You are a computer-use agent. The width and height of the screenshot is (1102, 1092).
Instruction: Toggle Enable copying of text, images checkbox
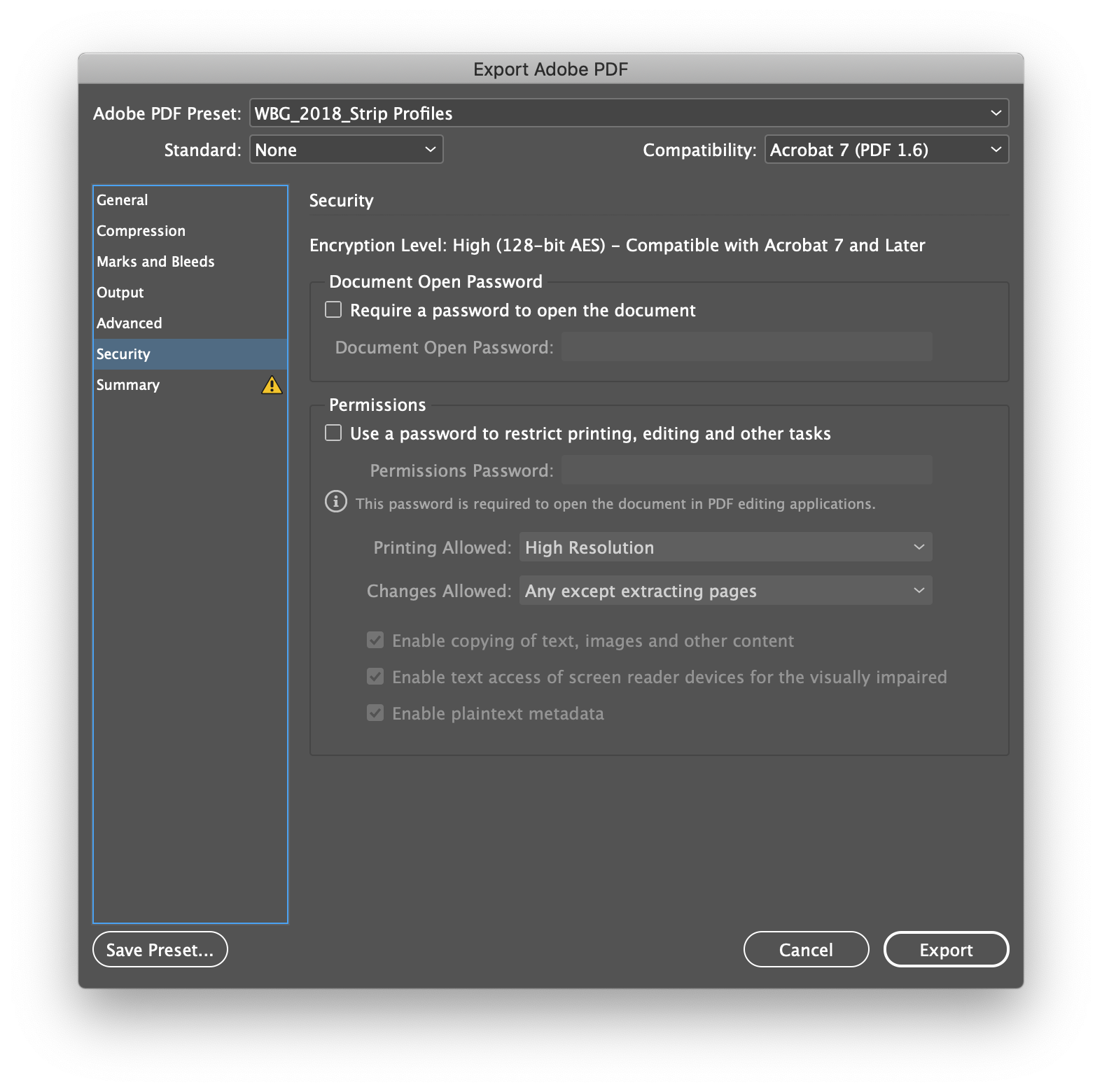375,640
